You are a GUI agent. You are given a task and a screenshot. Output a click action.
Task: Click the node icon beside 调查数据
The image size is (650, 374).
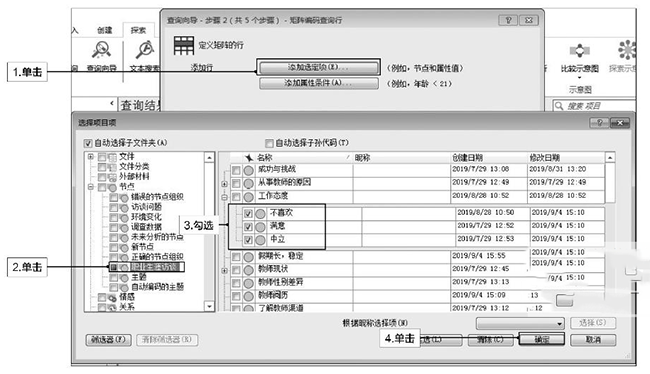[124, 227]
